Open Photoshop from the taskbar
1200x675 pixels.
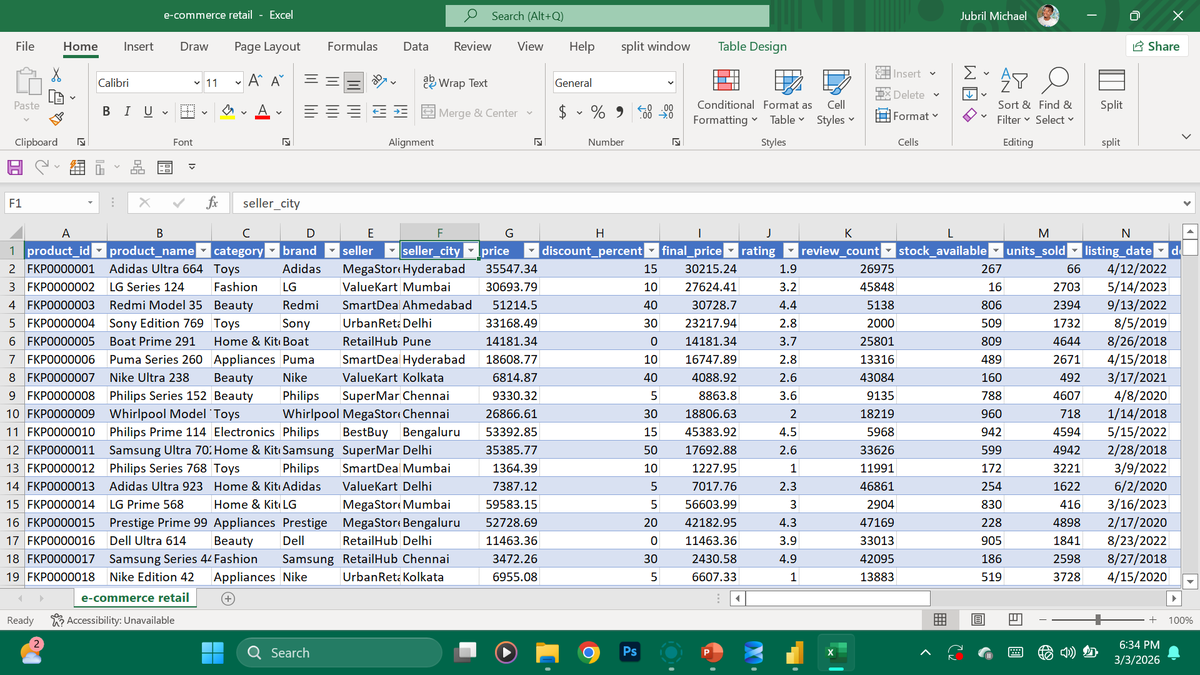click(x=631, y=653)
